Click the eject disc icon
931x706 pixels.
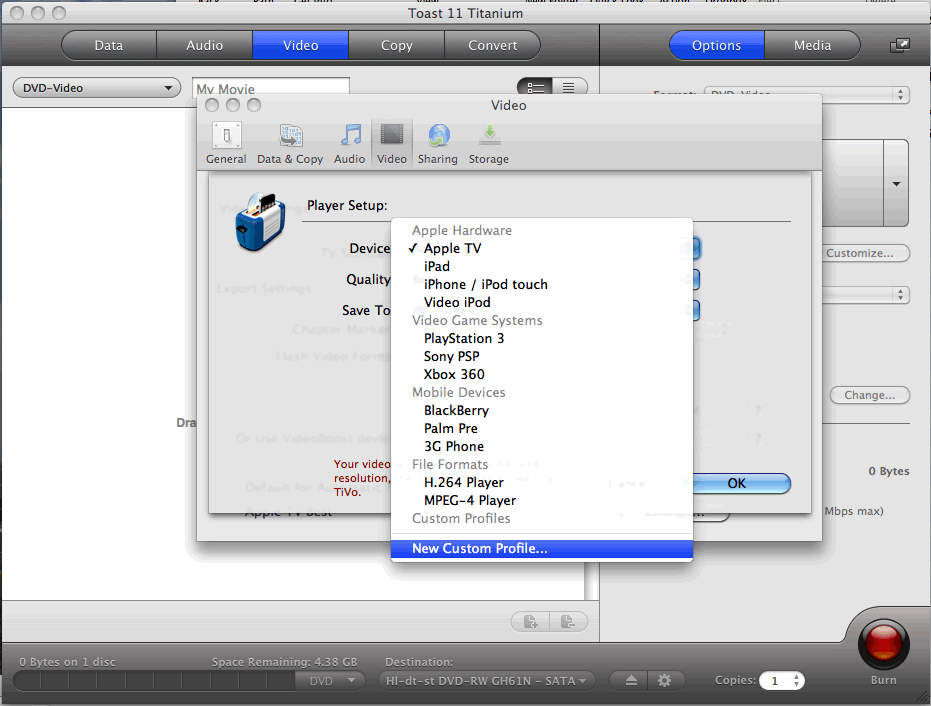[631, 680]
